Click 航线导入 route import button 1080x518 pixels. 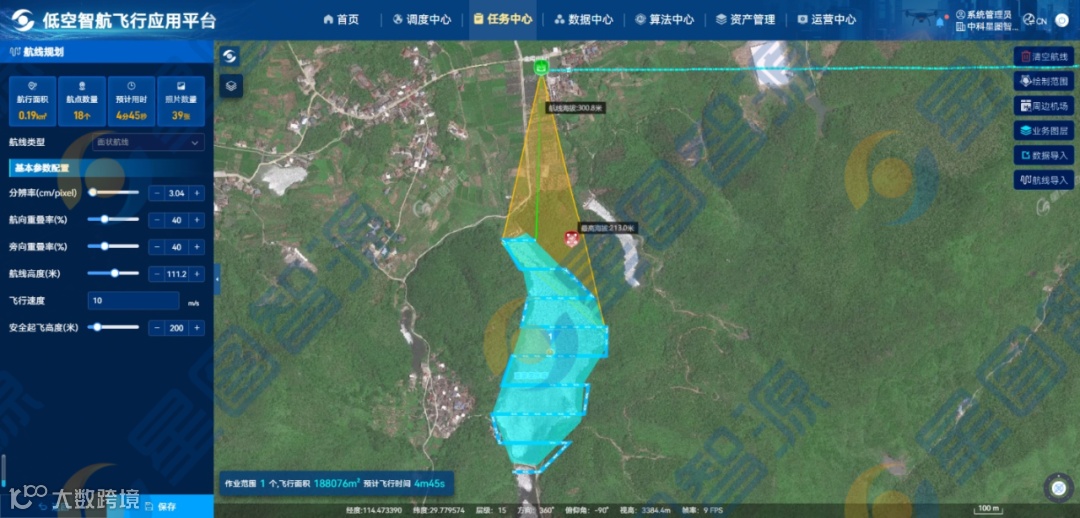click(x=1044, y=180)
